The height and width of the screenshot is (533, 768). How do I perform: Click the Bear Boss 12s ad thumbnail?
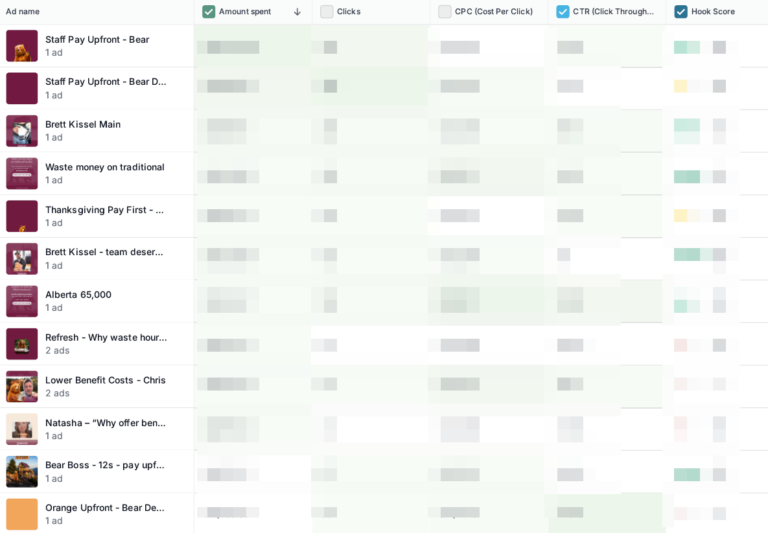[22, 472]
